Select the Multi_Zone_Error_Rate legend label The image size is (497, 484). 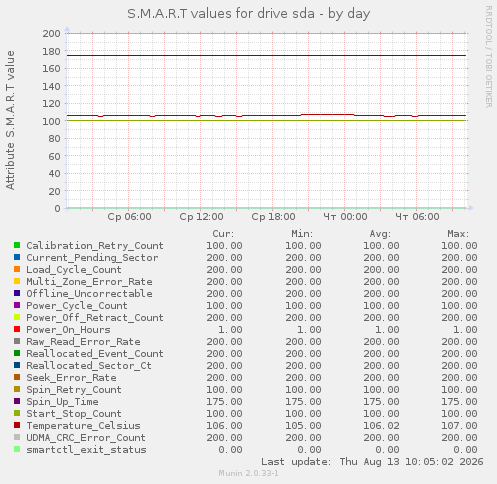[89, 282]
